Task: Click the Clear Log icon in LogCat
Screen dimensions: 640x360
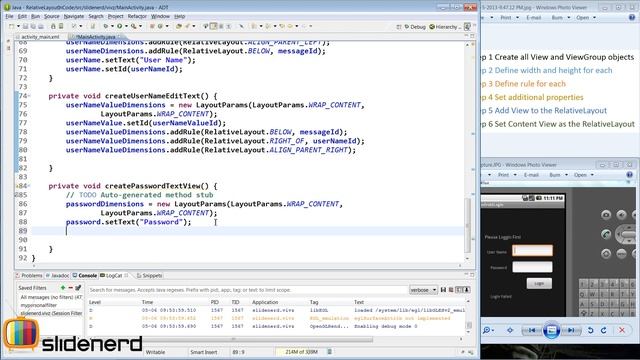Action: 451,290
